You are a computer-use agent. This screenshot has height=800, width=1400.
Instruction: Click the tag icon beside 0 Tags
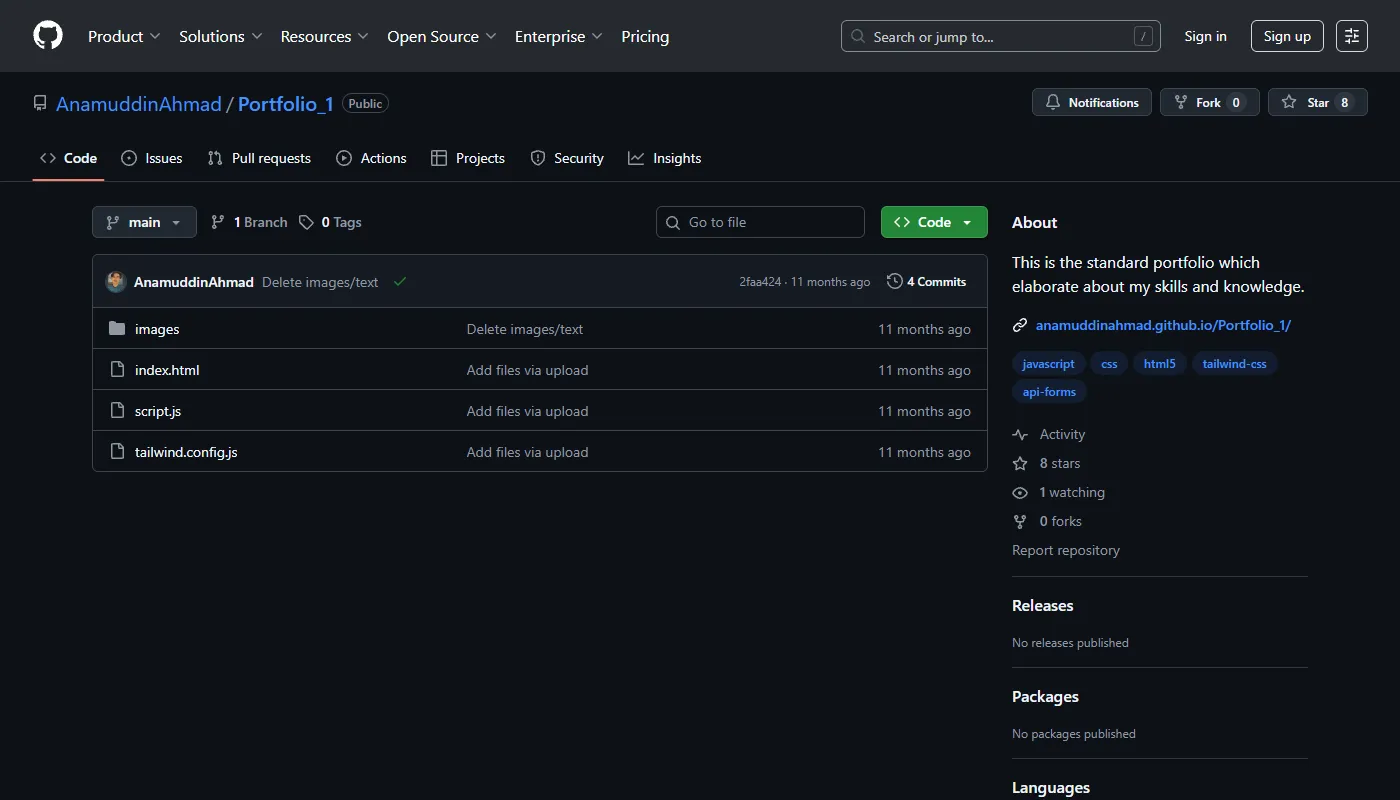[306, 222]
